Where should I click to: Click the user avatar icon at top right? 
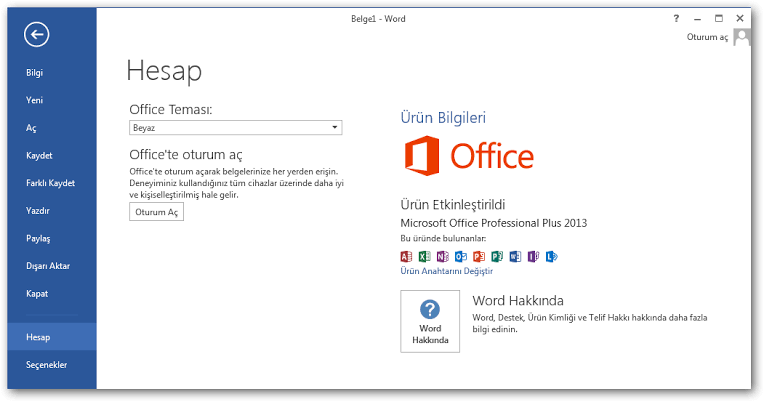(741, 38)
